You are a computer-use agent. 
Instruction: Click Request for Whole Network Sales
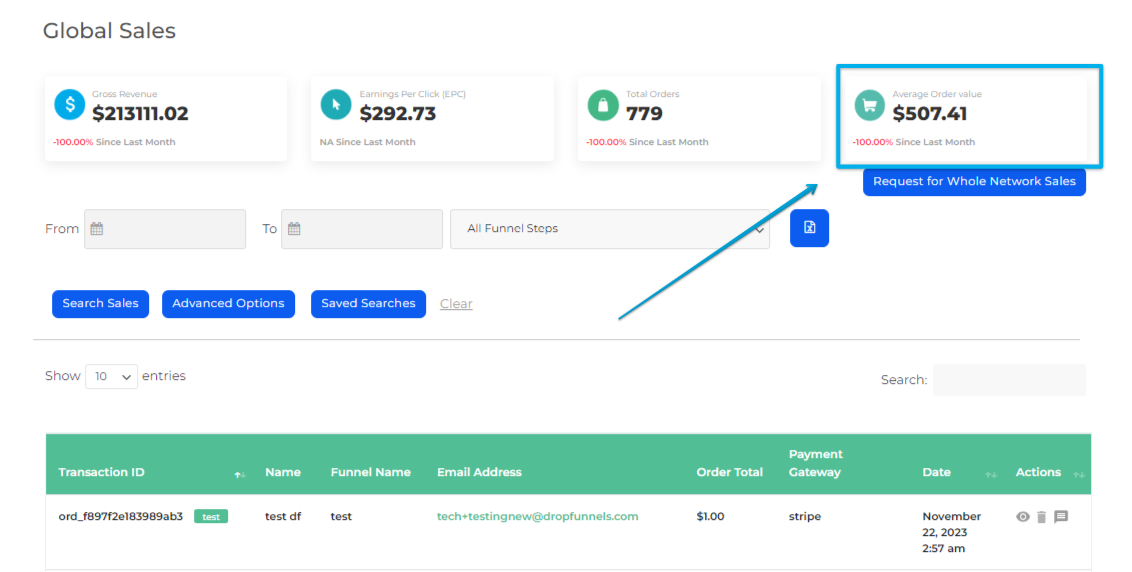point(974,182)
